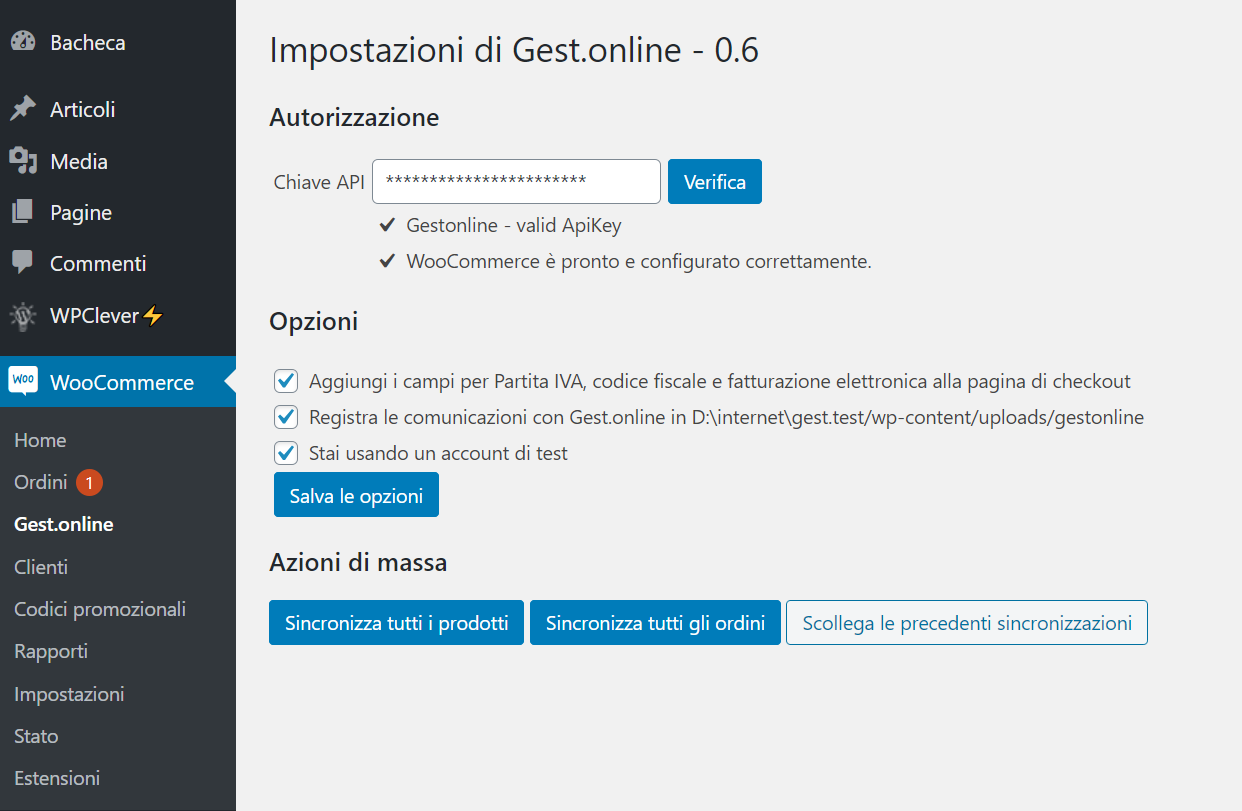The image size is (1242, 811).
Task: Select the Gest.online submenu item
Action: click(64, 524)
